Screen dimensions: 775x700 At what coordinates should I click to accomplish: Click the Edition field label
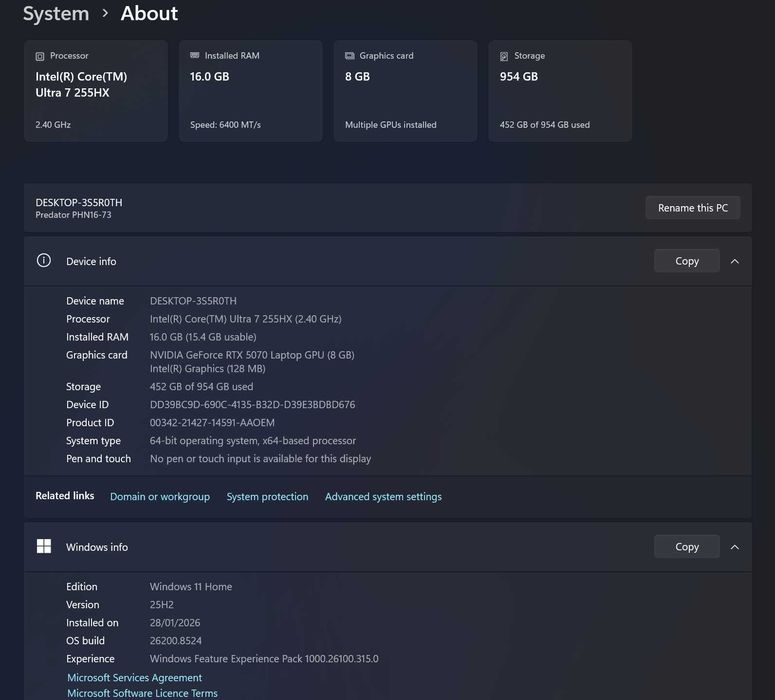click(82, 587)
